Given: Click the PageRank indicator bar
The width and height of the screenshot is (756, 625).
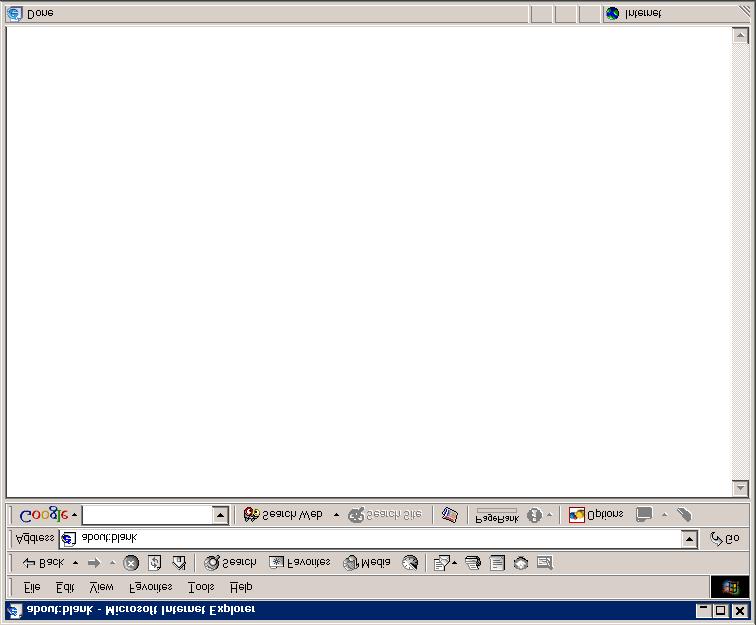Looking at the screenshot, I should [497, 515].
